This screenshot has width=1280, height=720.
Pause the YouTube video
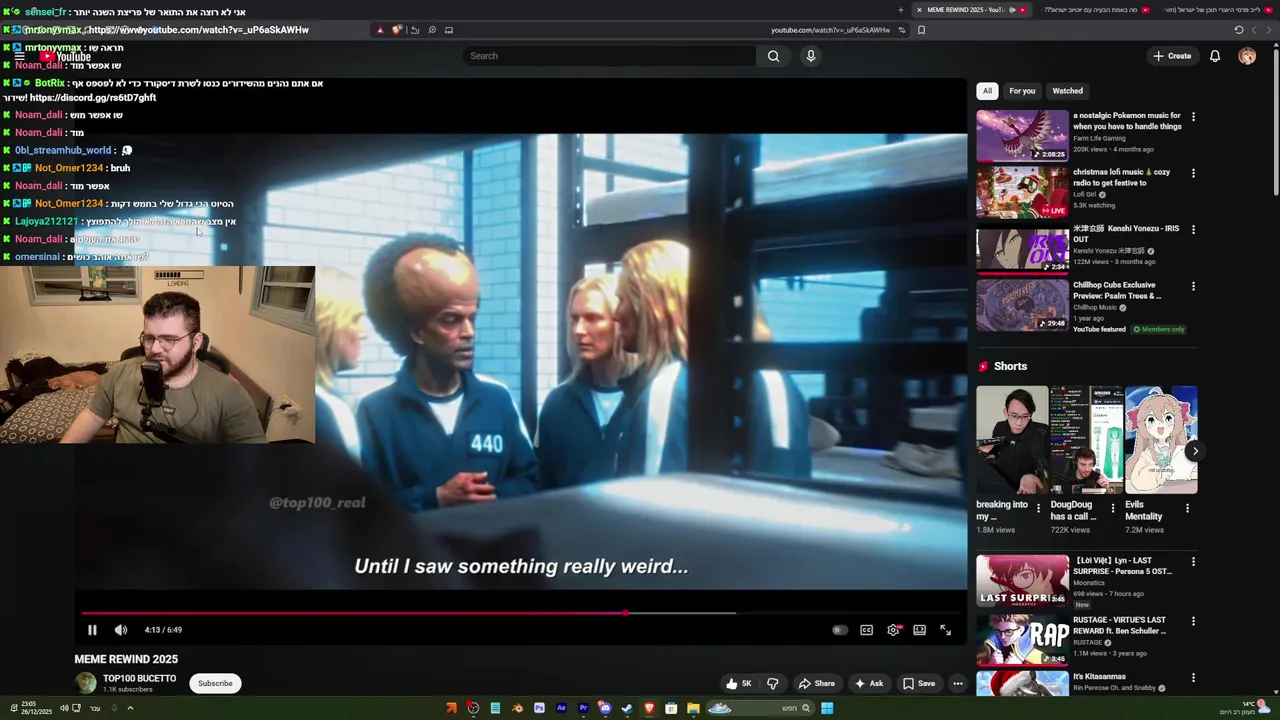pyautogui.click(x=92, y=630)
